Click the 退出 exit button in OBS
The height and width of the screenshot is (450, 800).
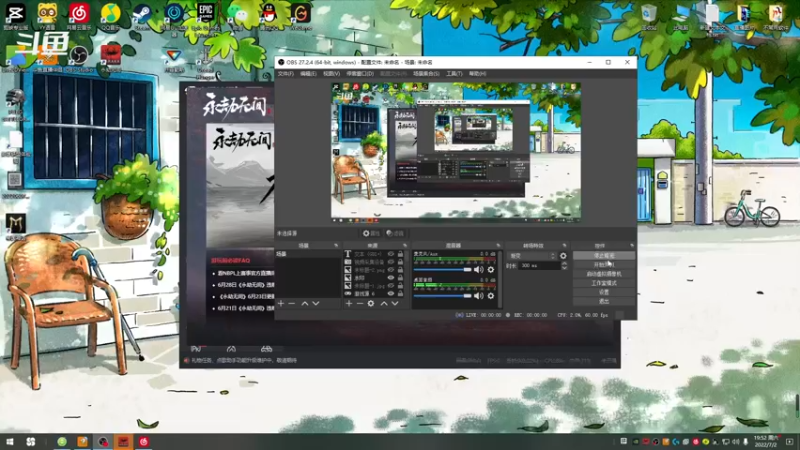pyautogui.click(x=604, y=302)
